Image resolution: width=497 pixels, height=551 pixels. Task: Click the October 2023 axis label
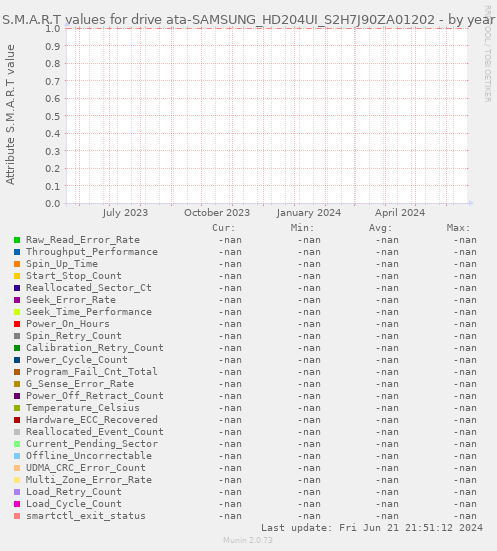(217, 213)
